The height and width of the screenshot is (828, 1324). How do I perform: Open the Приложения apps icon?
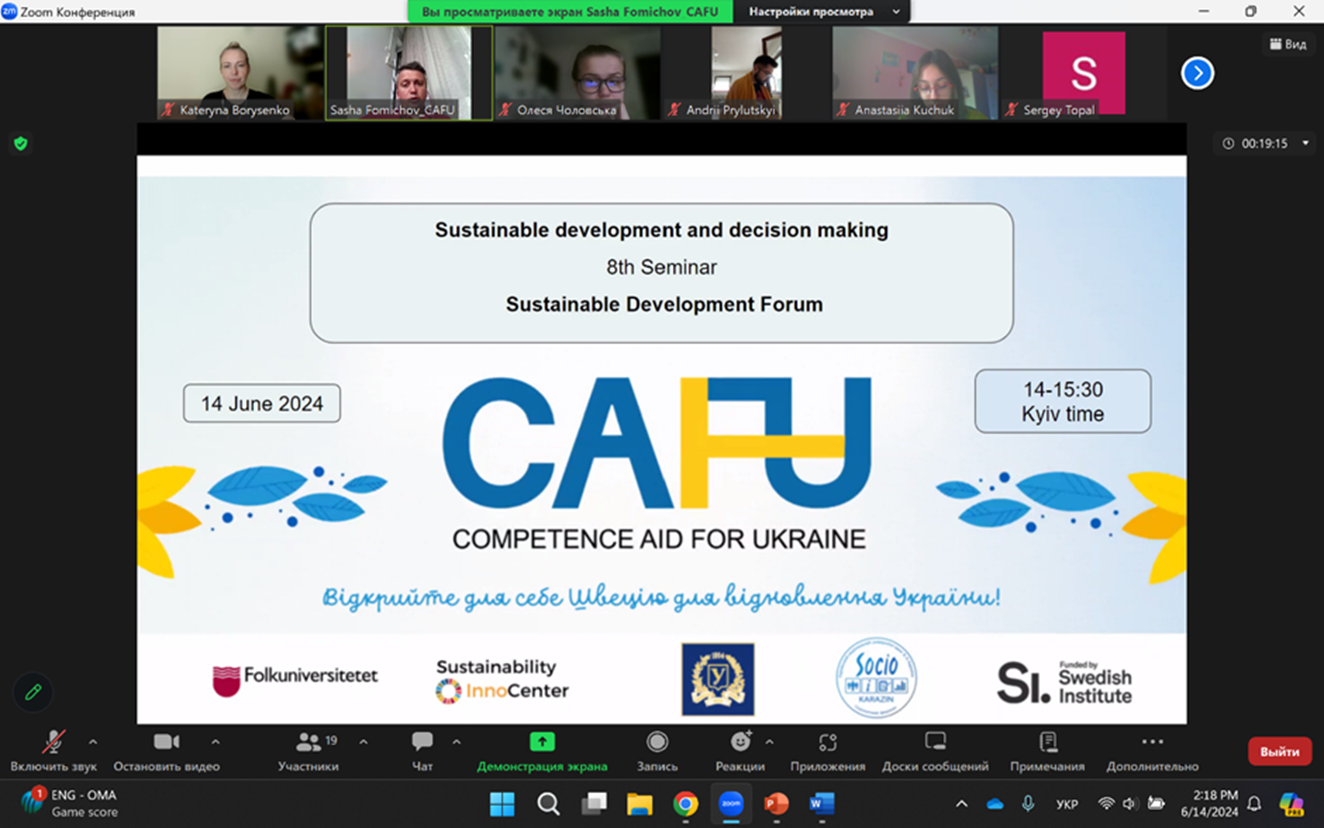pyautogui.click(x=827, y=742)
